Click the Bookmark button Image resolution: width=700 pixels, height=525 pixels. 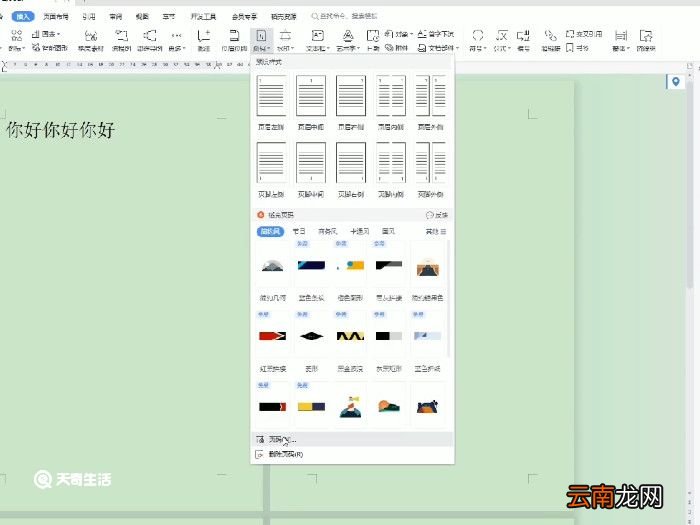tap(577, 47)
